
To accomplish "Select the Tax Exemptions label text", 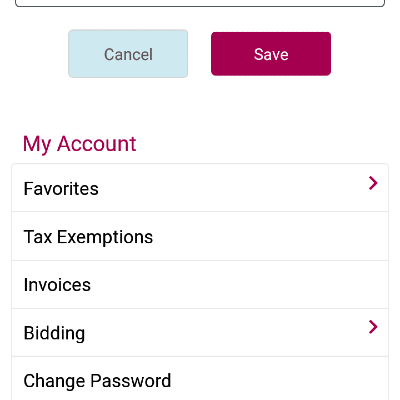I will tap(88, 237).
